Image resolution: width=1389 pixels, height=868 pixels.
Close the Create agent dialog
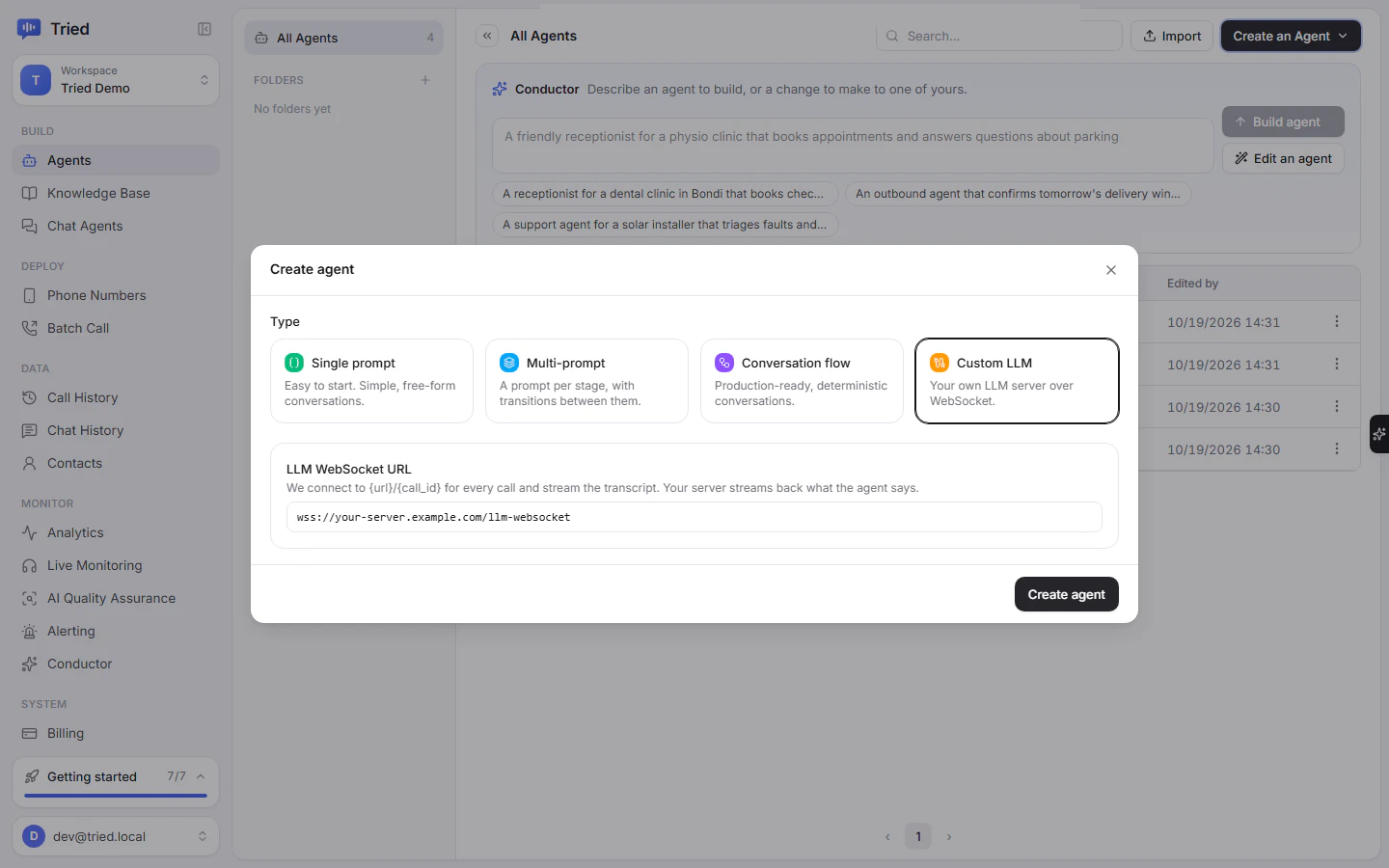tap(1111, 270)
